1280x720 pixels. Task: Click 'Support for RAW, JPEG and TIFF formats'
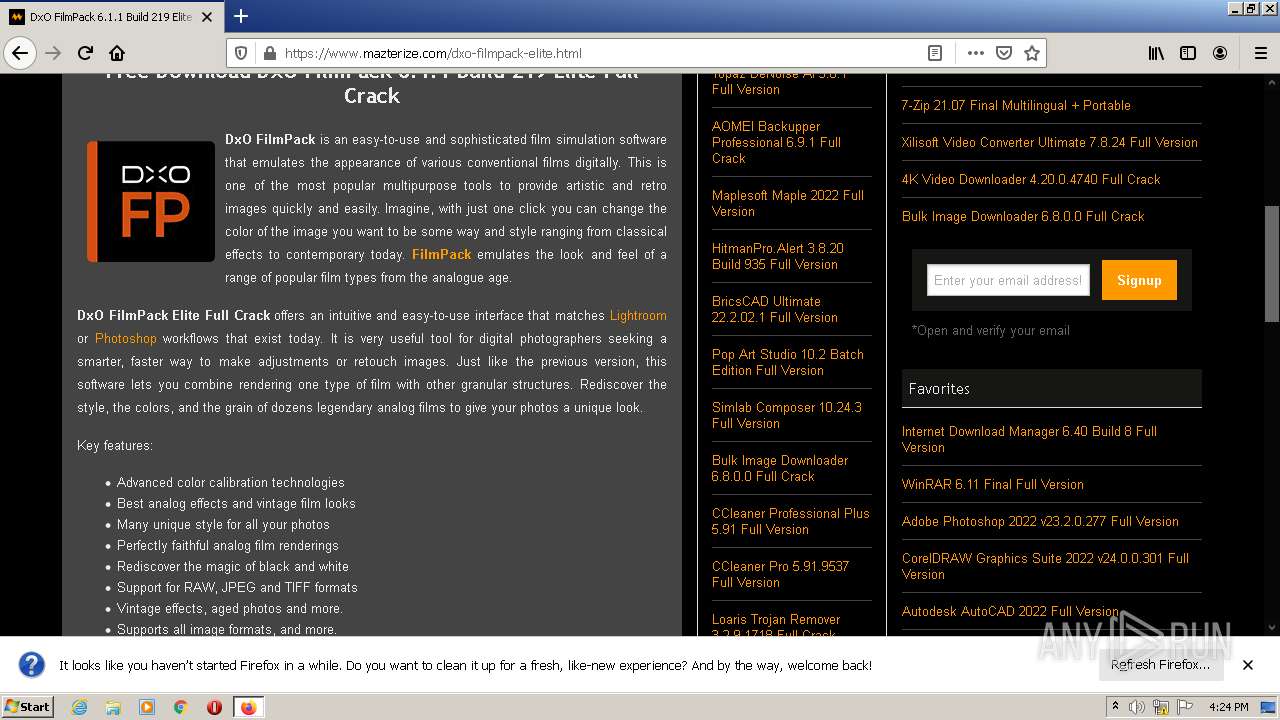pyautogui.click(x=237, y=587)
